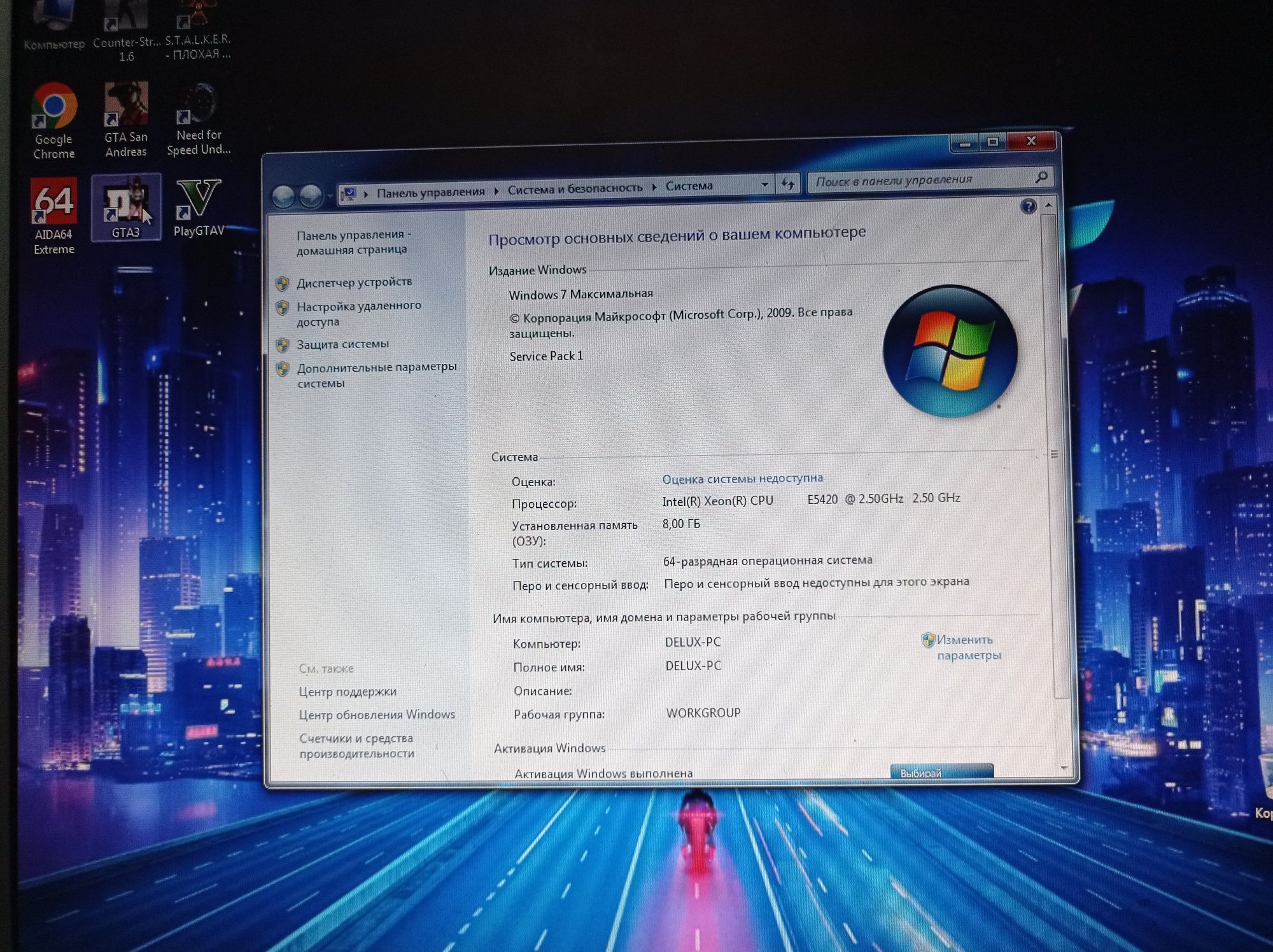Screen dimensions: 1273x952
Task: Click DELUX-PC next to Полное имя
Action: click(x=693, y=666)
